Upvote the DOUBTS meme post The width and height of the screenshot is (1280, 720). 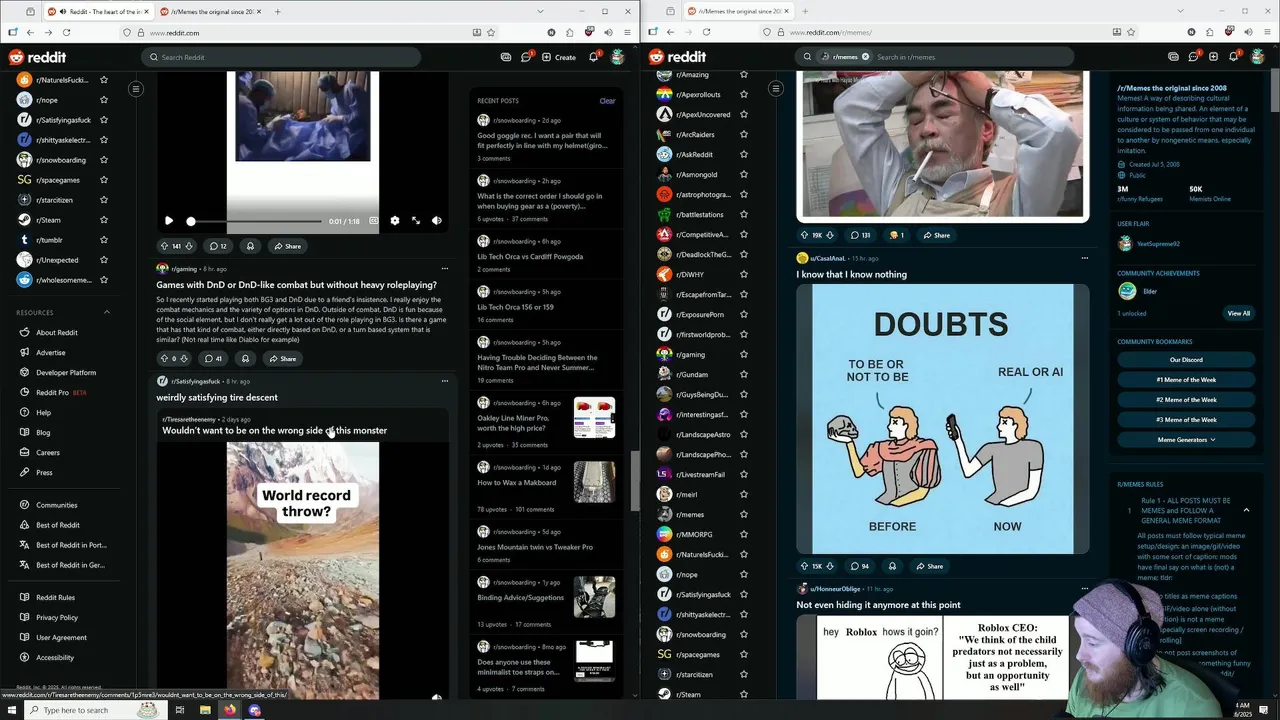coord(804,566)
